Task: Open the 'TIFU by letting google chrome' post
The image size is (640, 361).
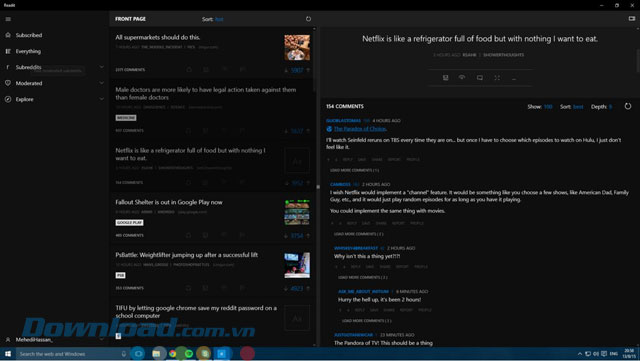Action: [196, 312]
